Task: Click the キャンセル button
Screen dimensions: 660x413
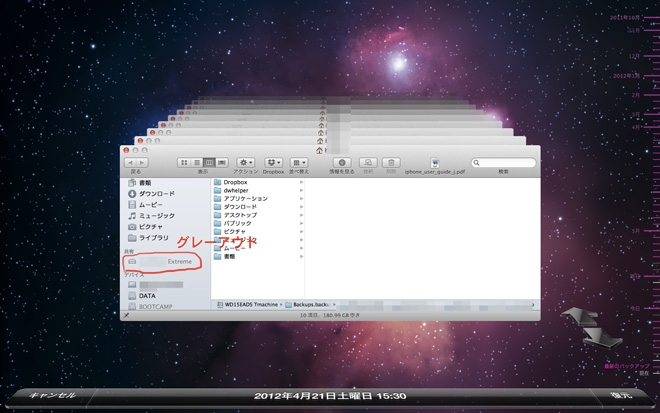Action: click(x=53, y=395)
